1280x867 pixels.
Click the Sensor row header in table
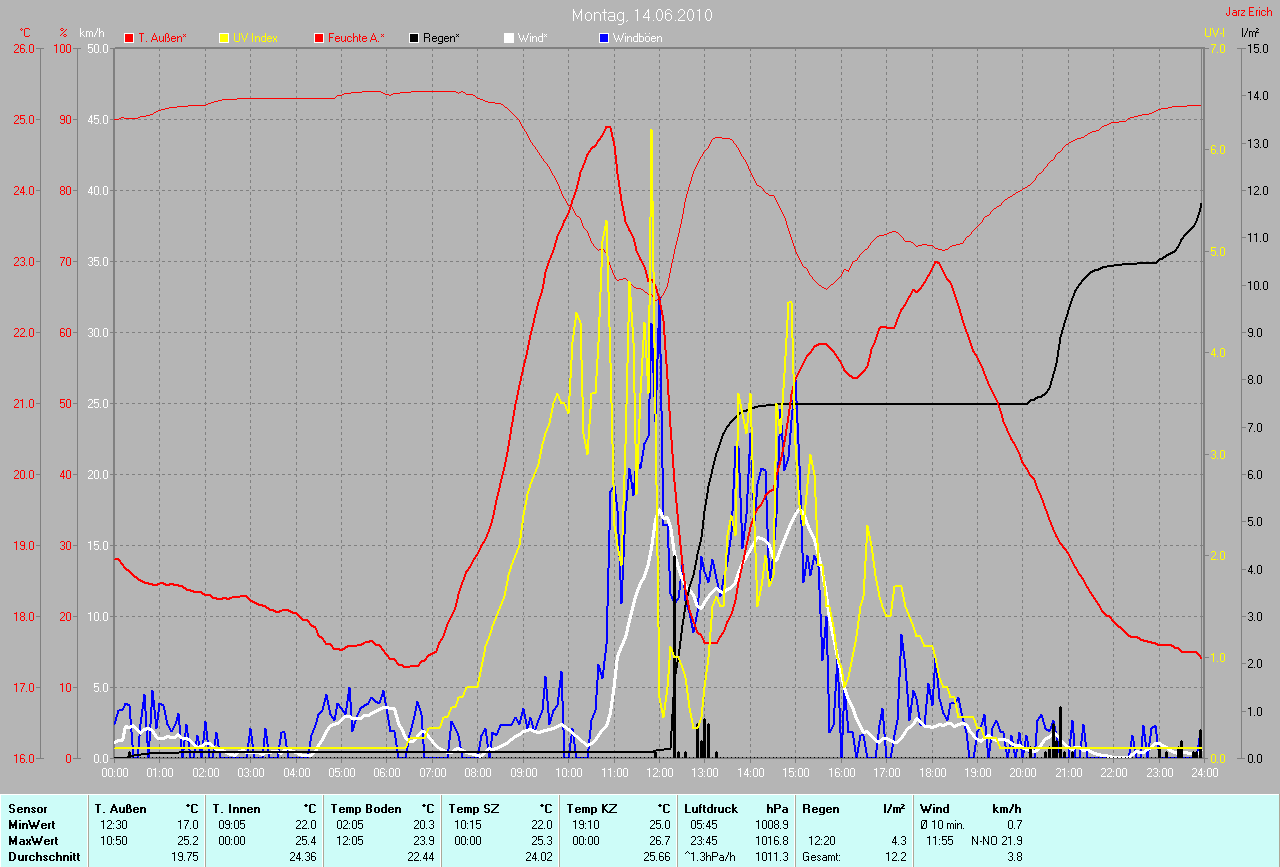(x=27, y=808)
